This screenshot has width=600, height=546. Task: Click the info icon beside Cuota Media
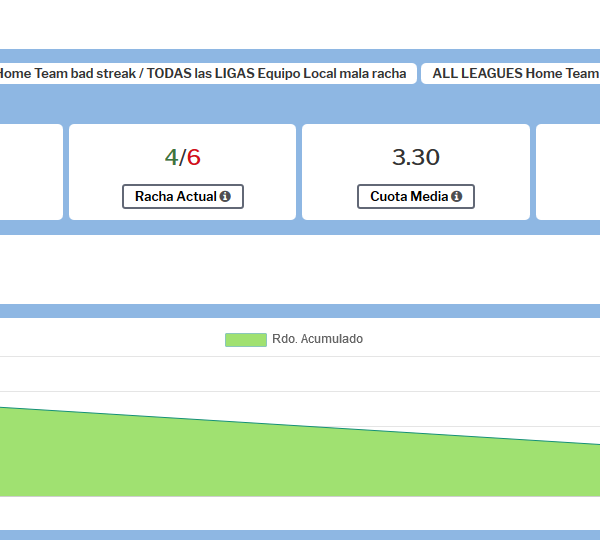click(457, 197)
